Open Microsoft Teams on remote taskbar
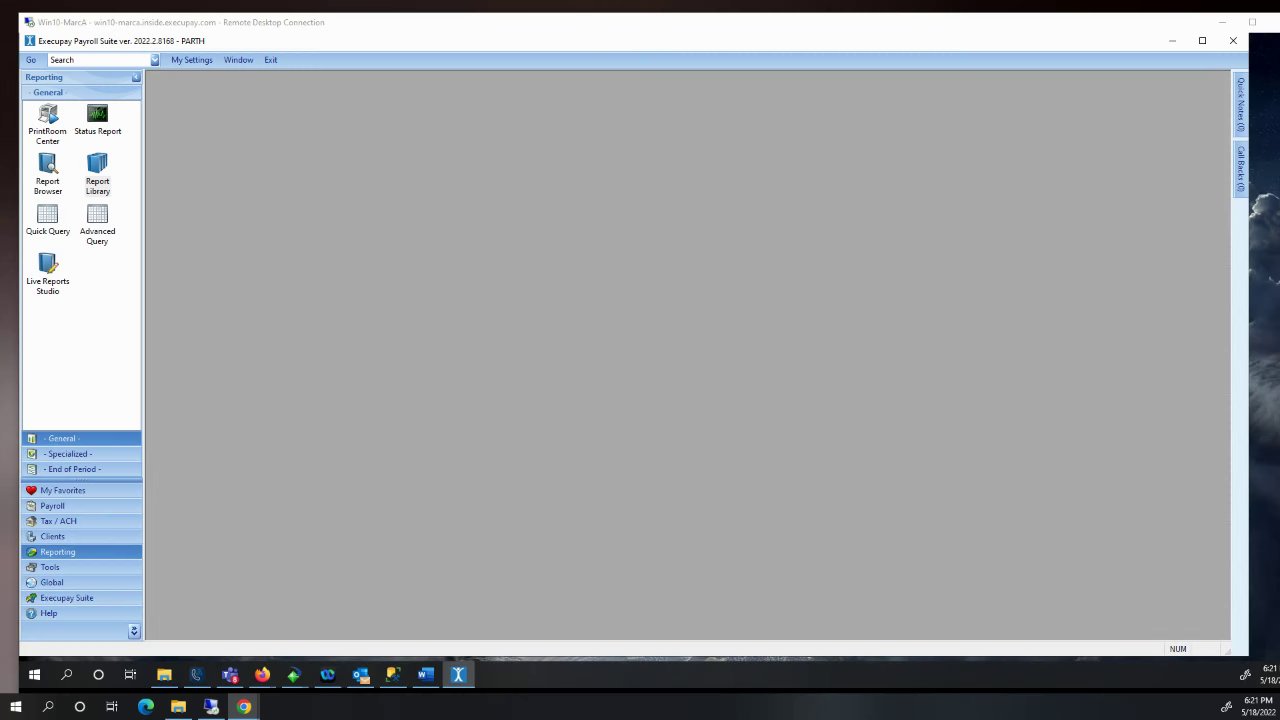This screenshot has width=1280, height=720. pyautogui.click(x=230, y=675)
